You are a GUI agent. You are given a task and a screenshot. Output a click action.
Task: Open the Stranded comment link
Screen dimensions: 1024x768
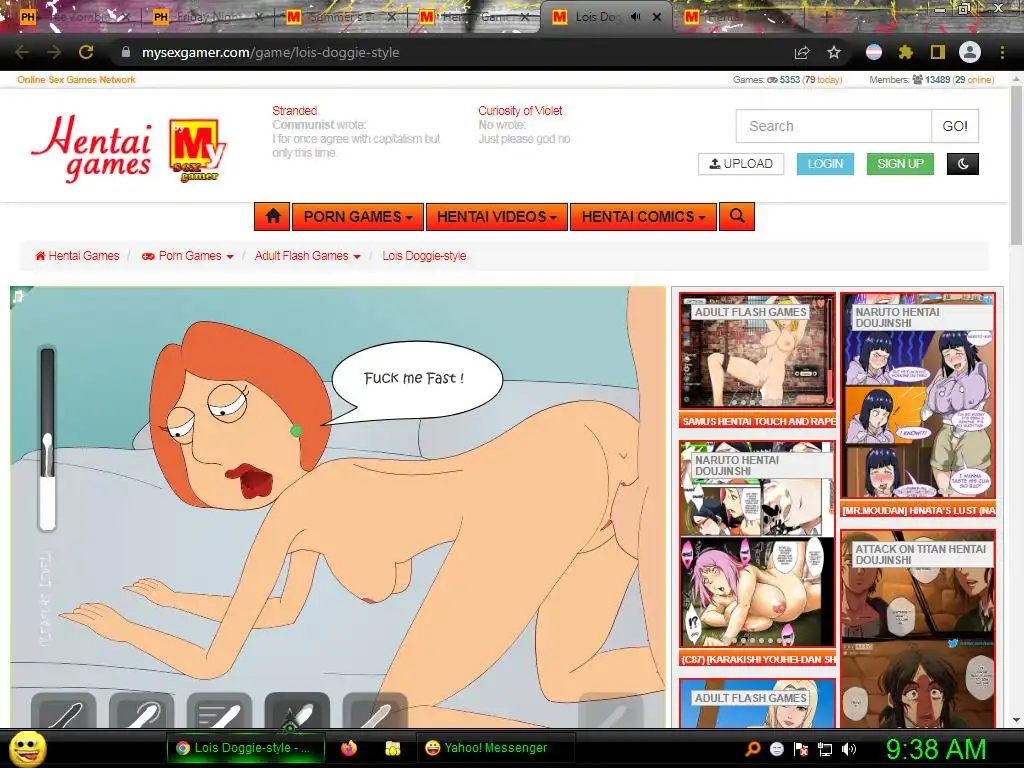coord(295,111)
